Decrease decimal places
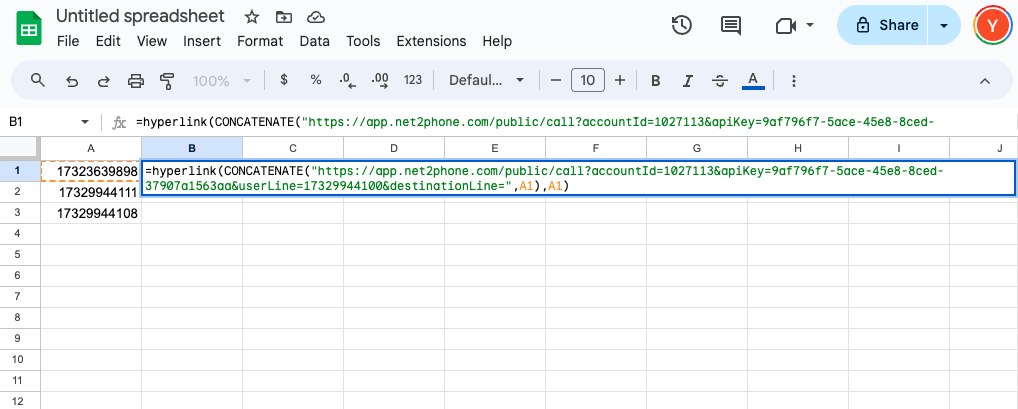The height and width of the screenshot is (409, 1018). pos(348,81)
